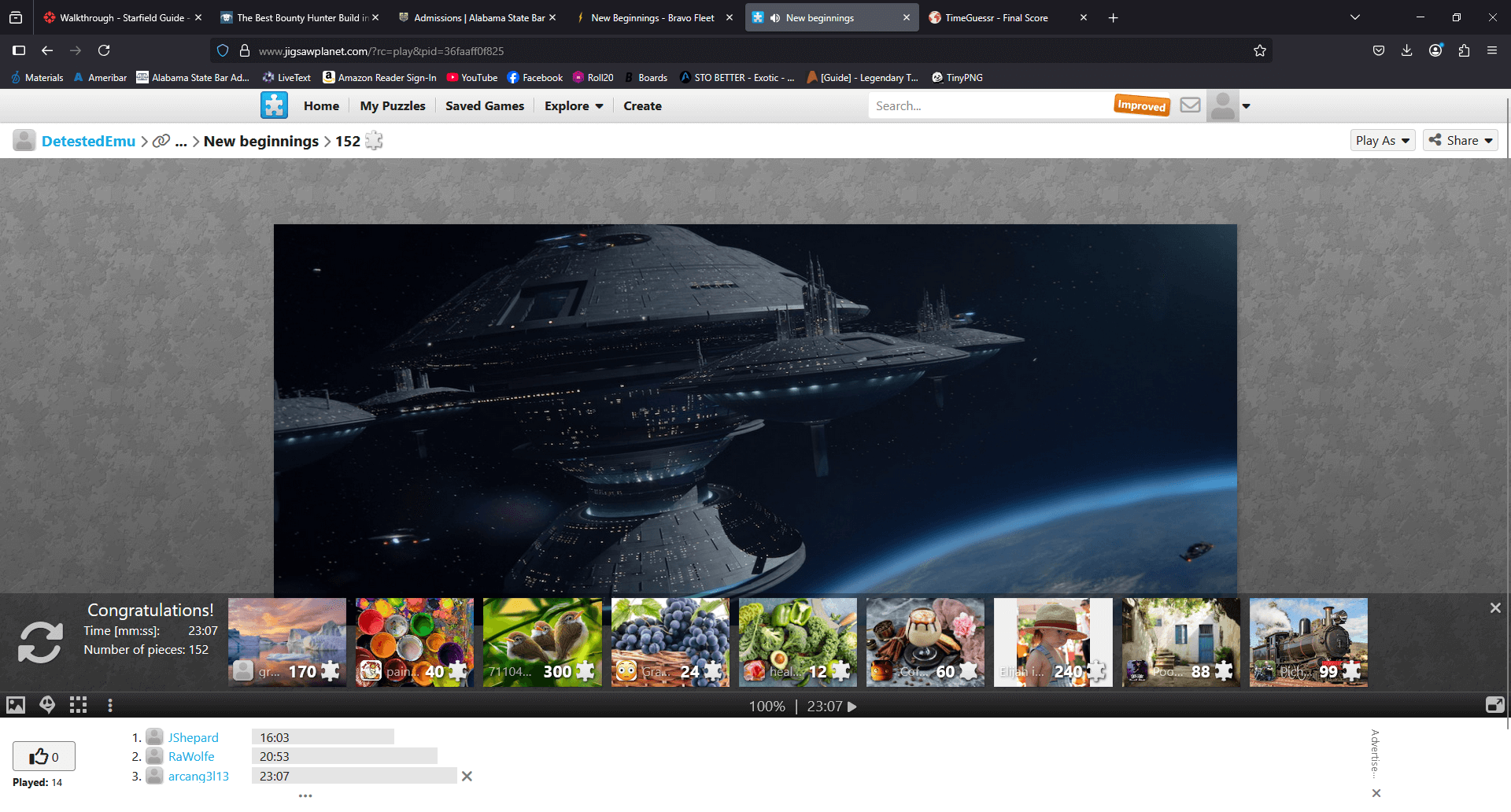This screenshot has height=812, width=1511.
Task: Open arcang3l13 leaderboard profile
Action: pos(198,776)
